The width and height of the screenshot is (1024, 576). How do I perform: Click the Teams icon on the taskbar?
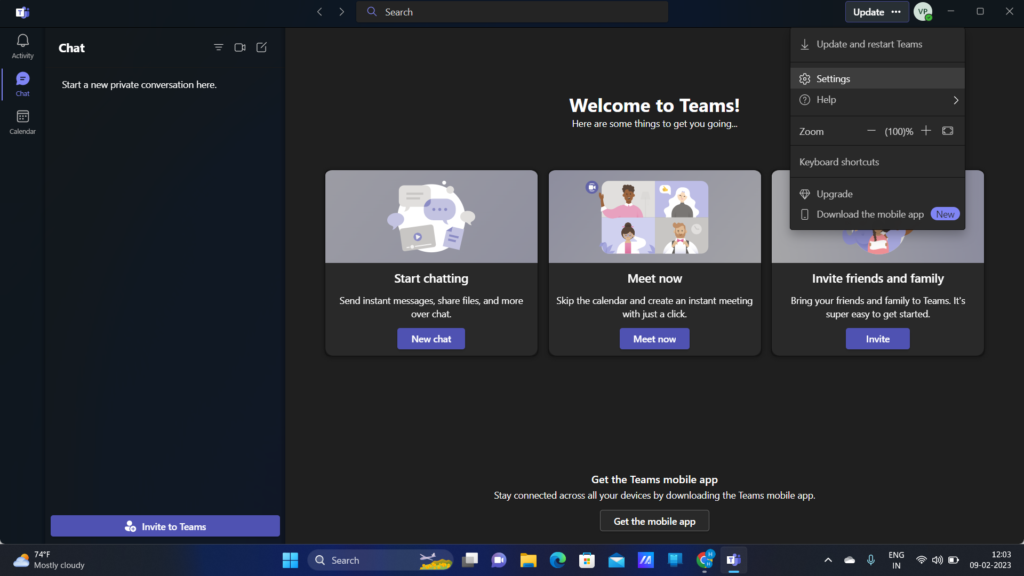pyautogui.click(x=733, y=560)
